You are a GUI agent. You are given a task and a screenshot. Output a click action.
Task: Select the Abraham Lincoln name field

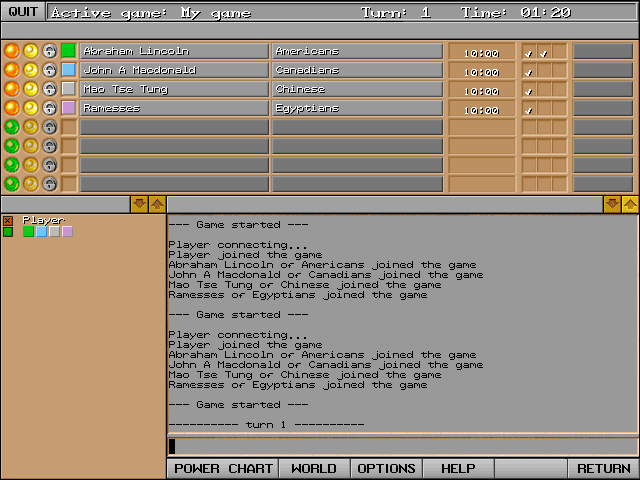[x=174, y=51]
